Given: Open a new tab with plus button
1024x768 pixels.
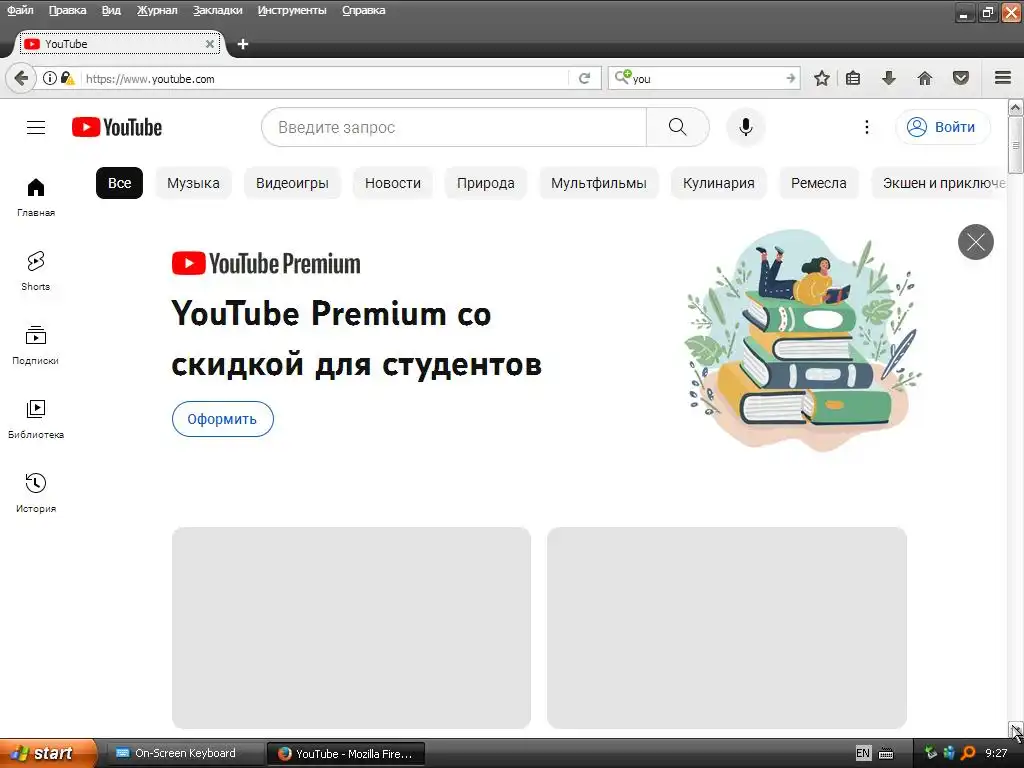Looking at the screenshot, I should [243, 44].
